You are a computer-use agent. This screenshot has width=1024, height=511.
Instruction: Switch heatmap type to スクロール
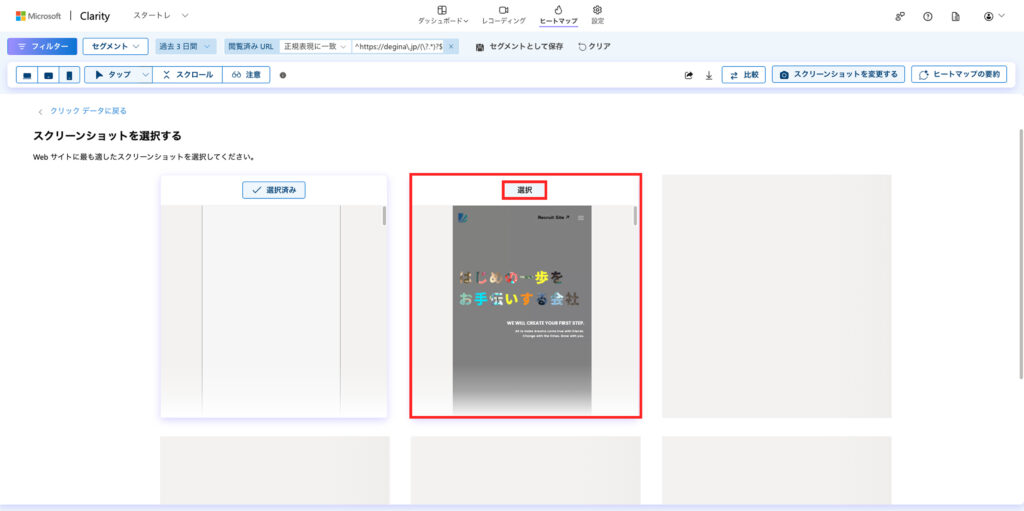187,75
